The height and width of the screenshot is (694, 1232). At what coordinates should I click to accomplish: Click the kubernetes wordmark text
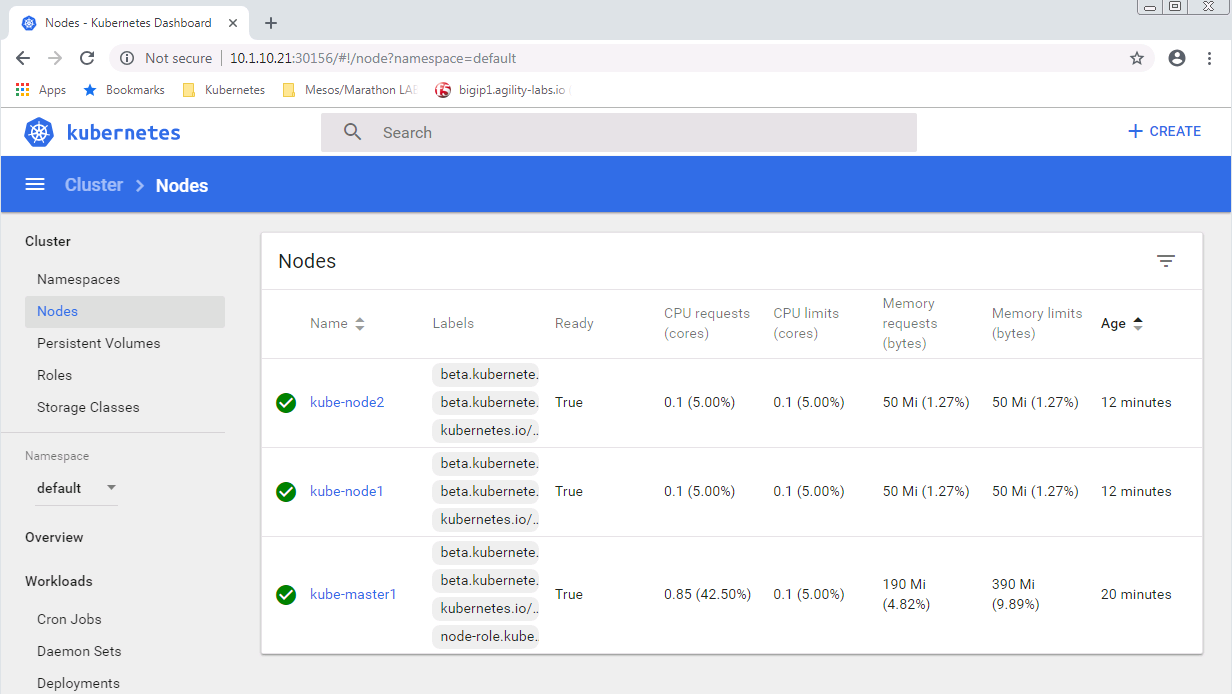click(124, 132)
